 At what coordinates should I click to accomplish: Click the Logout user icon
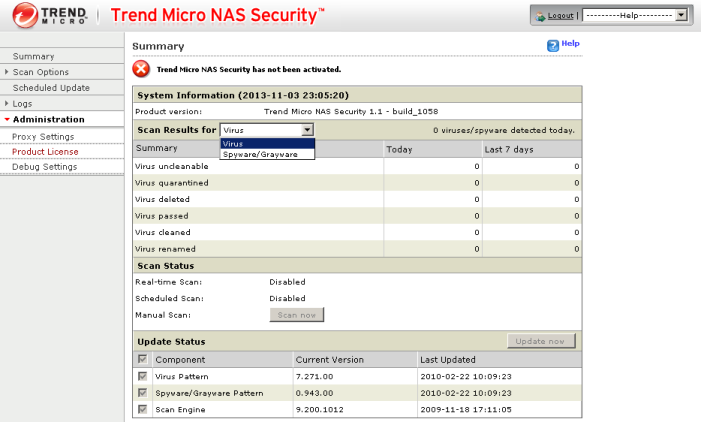pos(541,16)
